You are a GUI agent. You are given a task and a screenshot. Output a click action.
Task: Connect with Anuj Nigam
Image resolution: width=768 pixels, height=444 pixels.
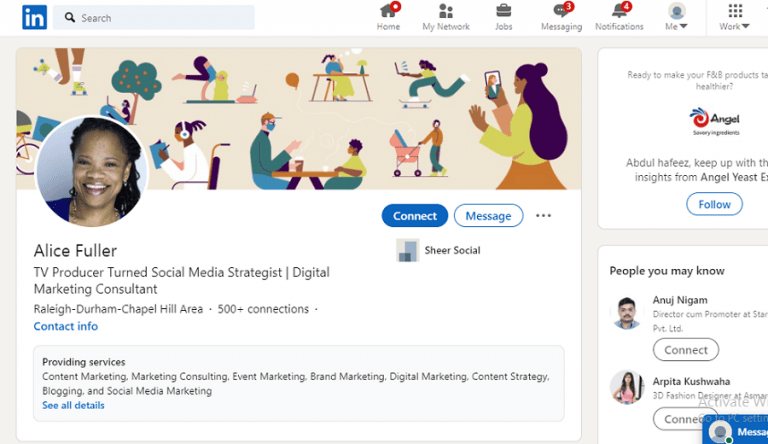coord(686,350)
